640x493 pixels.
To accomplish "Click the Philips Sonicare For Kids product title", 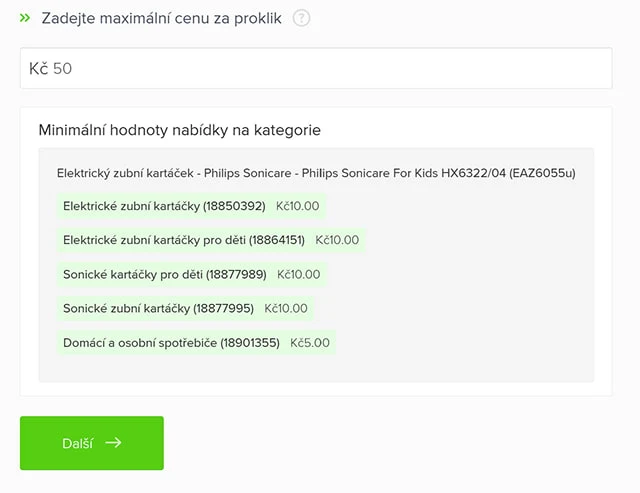I will click(316, 173).
